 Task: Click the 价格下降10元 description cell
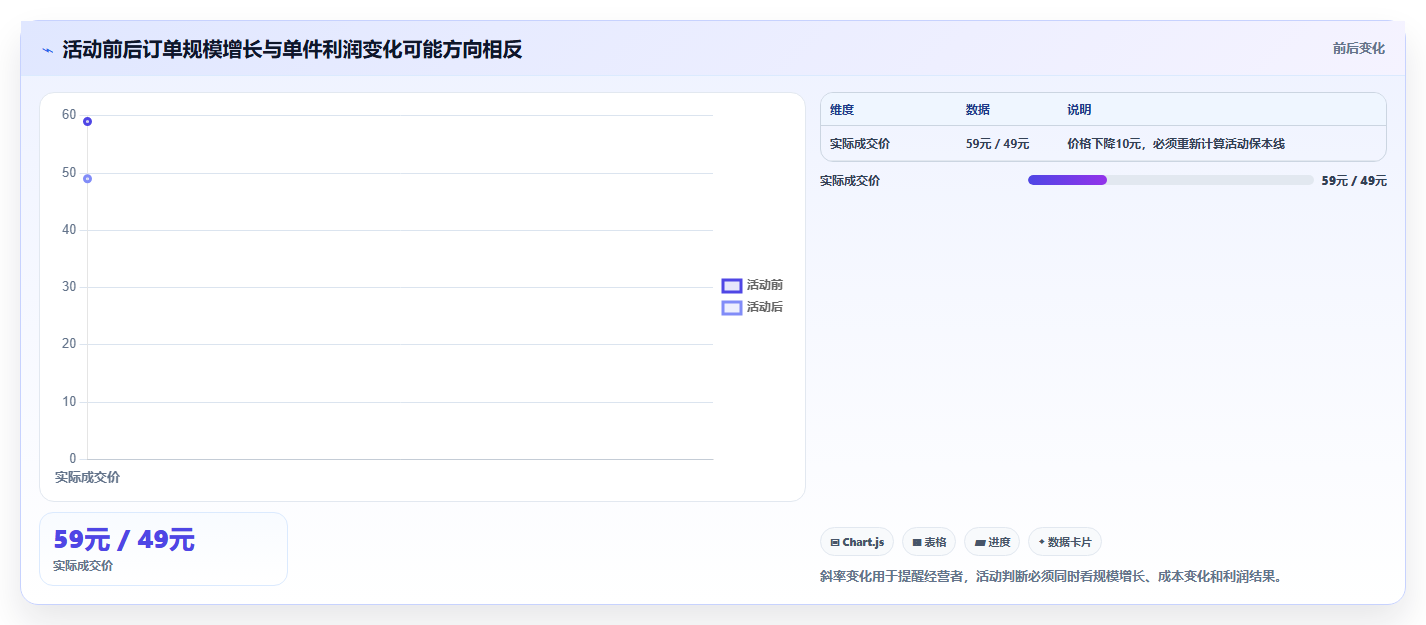[x=1176, y=144]
